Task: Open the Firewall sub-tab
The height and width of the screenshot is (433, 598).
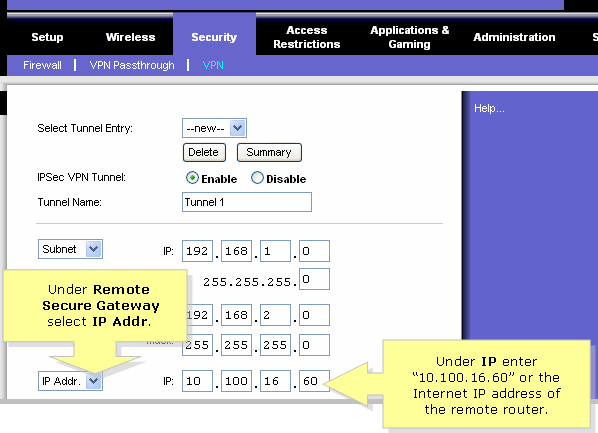Action: point(42,65)
